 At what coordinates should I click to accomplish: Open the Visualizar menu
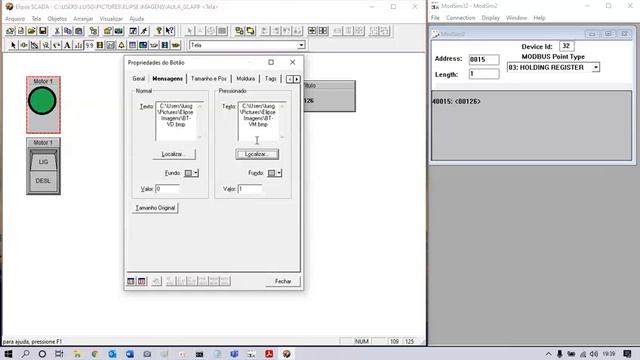click(x=111, y=19)
